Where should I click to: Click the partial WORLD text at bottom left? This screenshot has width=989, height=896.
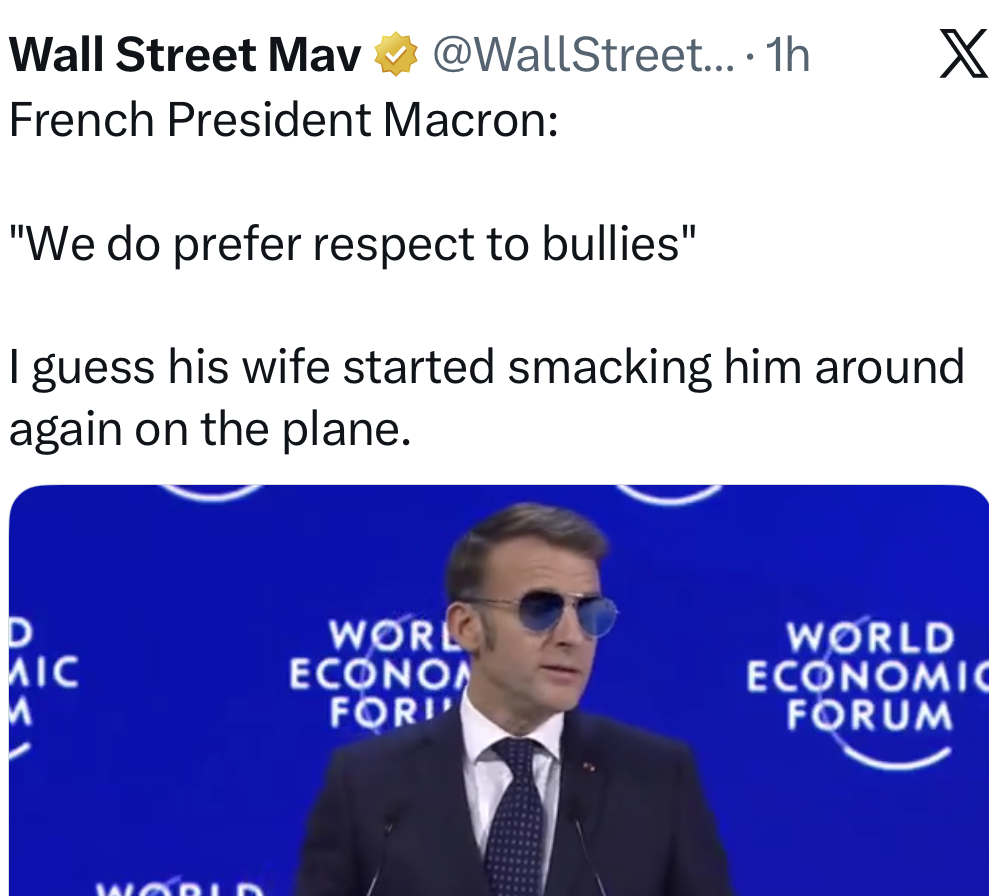pos(180,886)
